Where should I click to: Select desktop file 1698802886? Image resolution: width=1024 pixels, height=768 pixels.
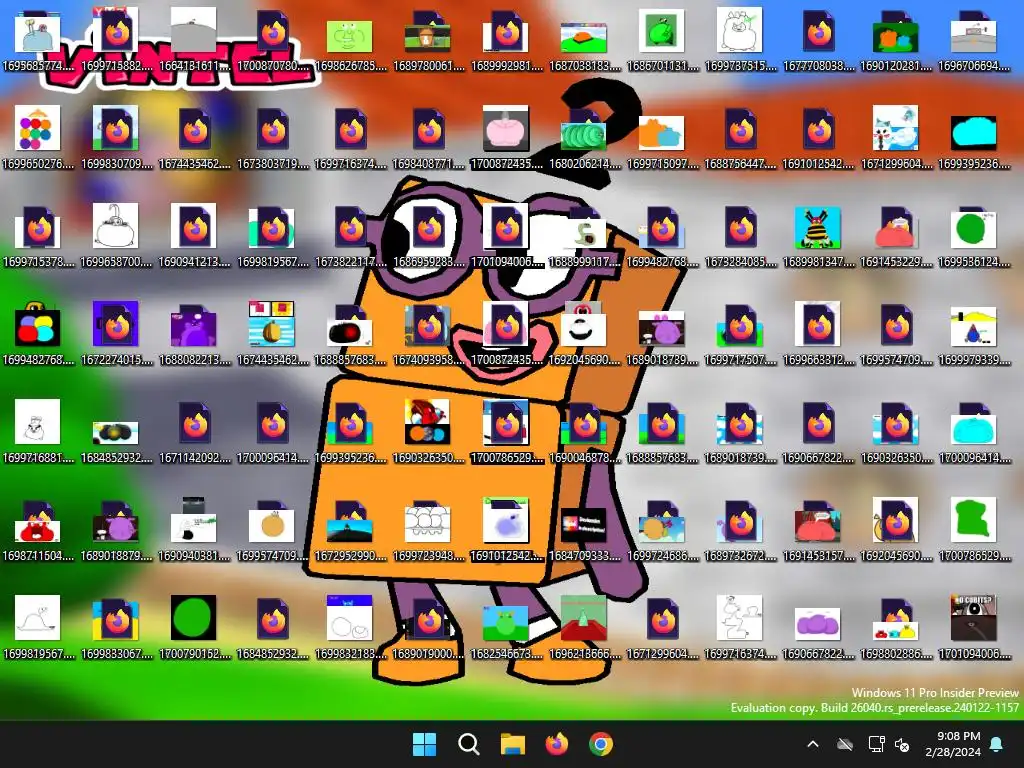click(x=896, y=628)
